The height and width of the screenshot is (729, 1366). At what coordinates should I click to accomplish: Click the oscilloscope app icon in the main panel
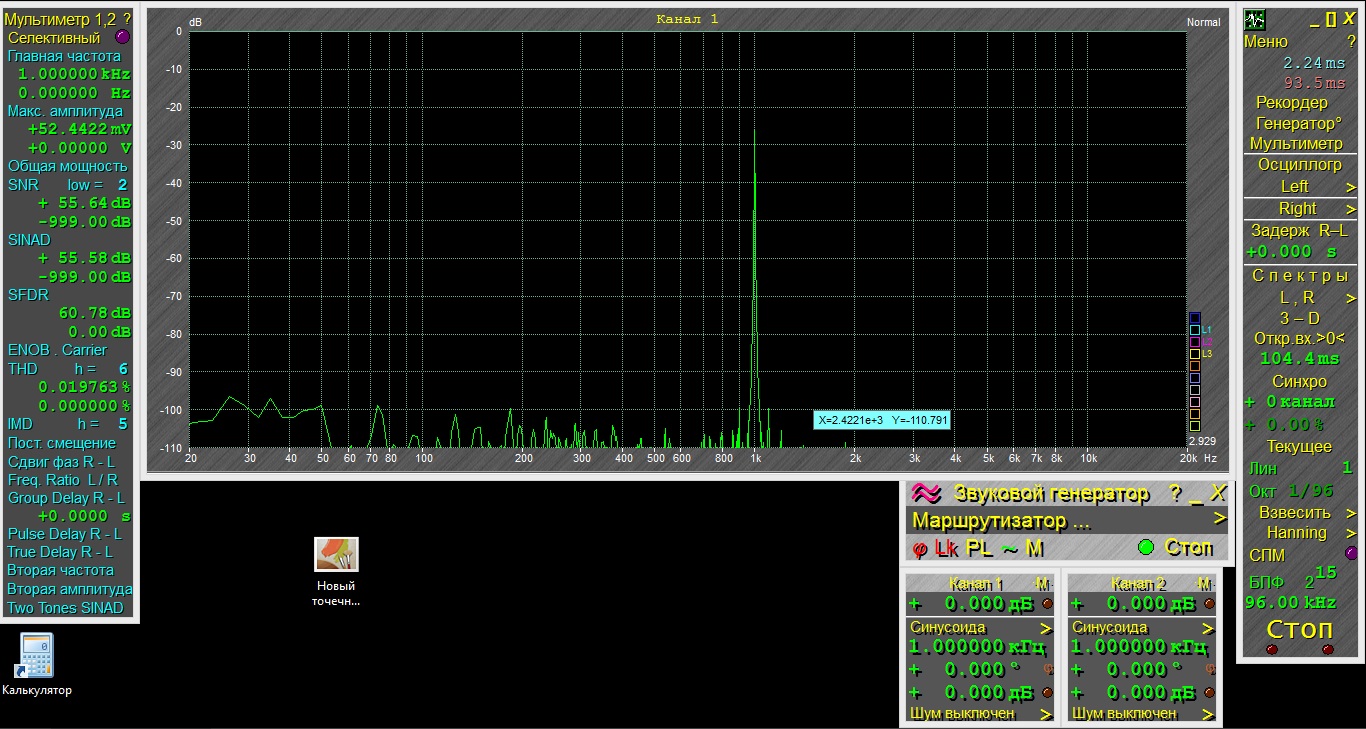(1255, 19)
